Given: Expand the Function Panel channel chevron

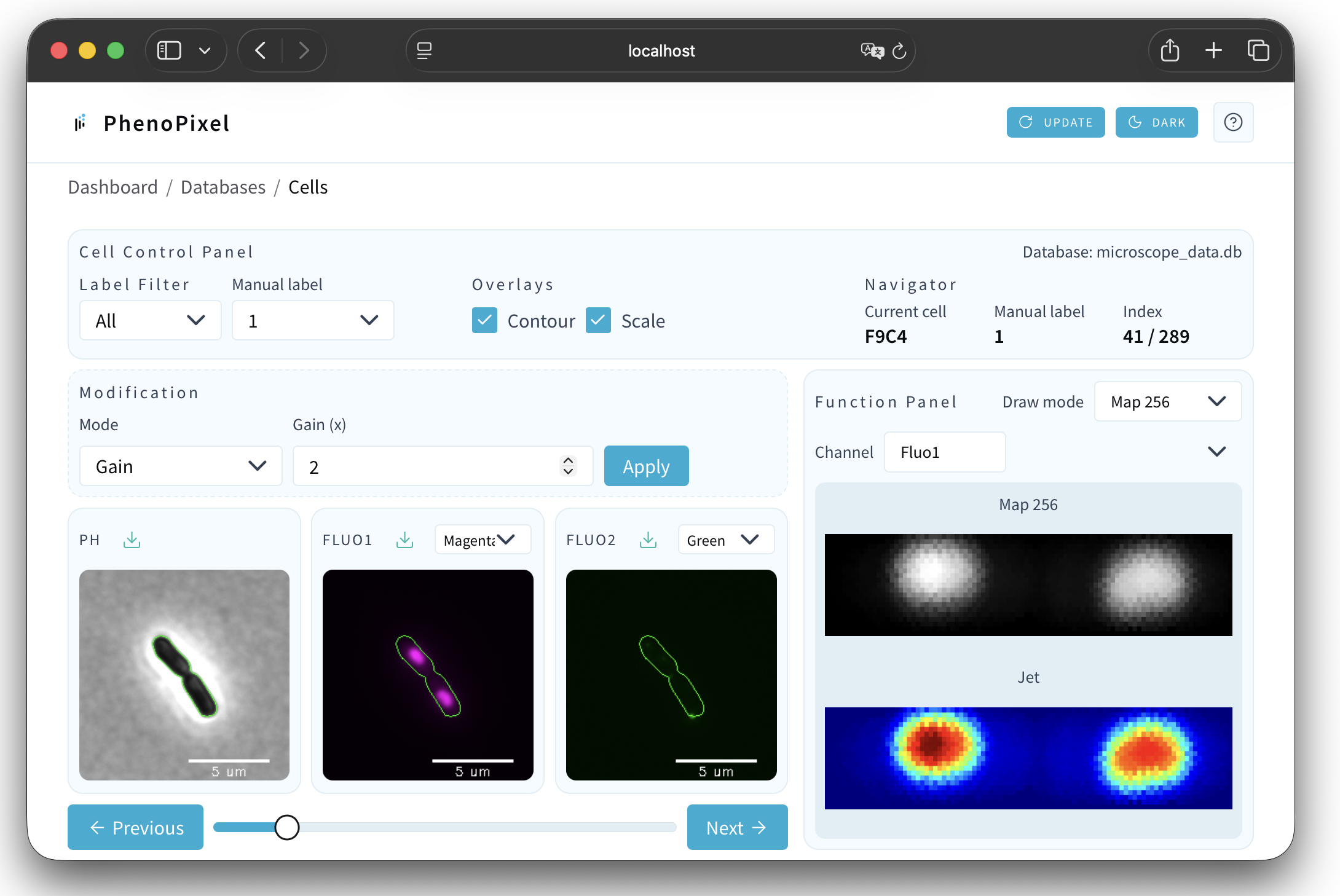Looking at the screenshot, I should (x=1216, y=452).
